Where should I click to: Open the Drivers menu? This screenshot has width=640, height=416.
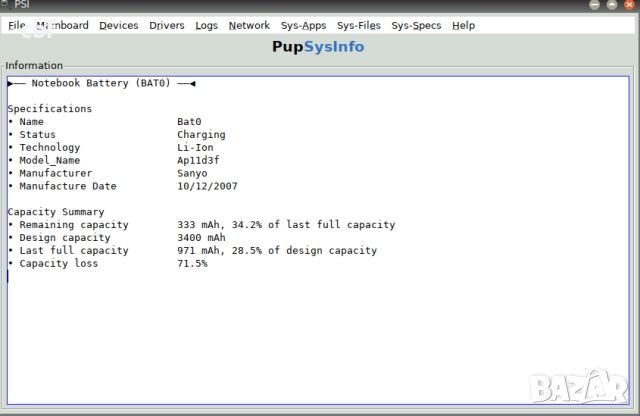point(167,25)
